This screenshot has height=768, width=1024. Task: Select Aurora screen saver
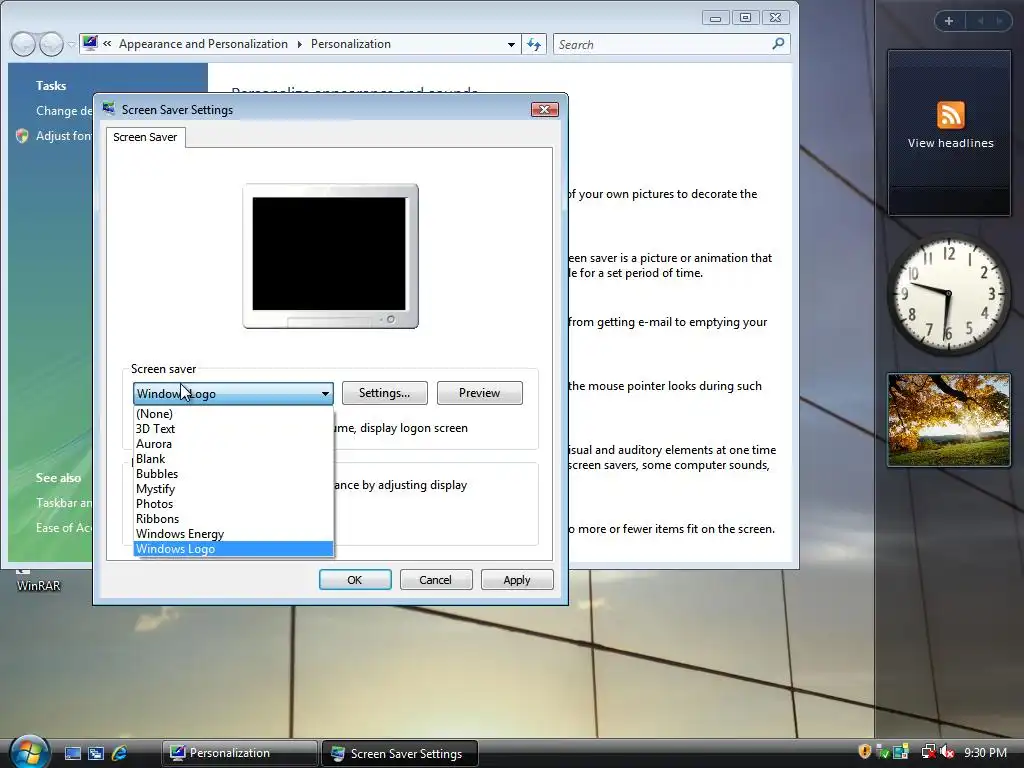click(x=233, y=443)
